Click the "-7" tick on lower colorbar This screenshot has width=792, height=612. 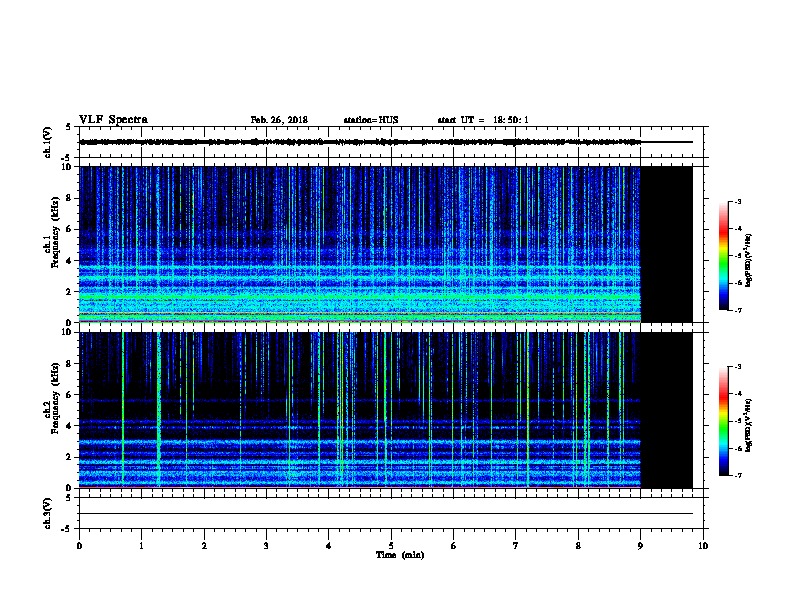(x=737, y=475)
